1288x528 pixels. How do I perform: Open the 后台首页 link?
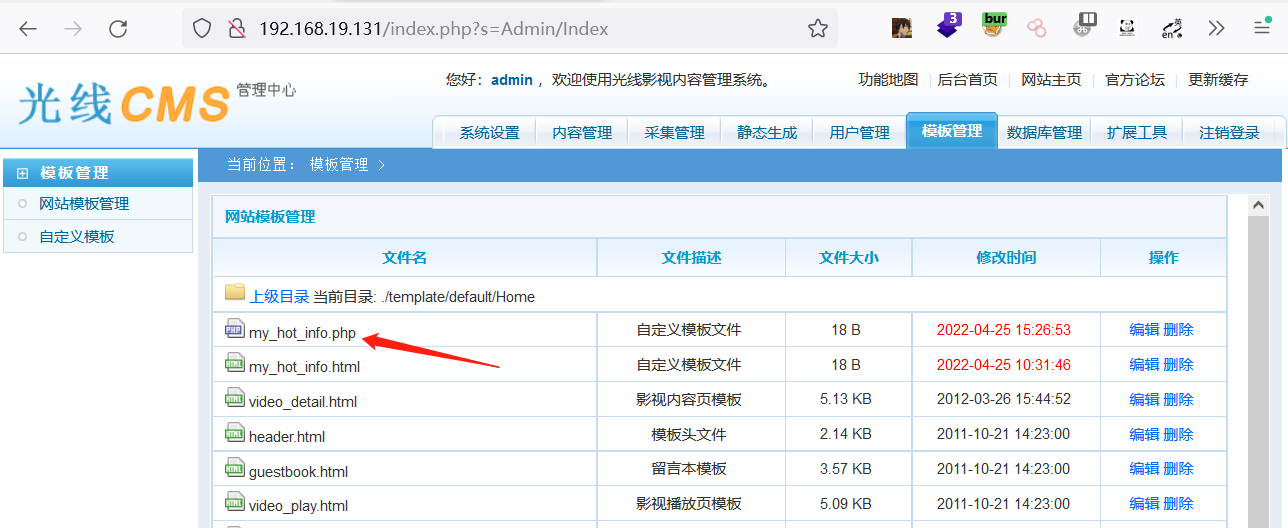(x=968, y=80)
